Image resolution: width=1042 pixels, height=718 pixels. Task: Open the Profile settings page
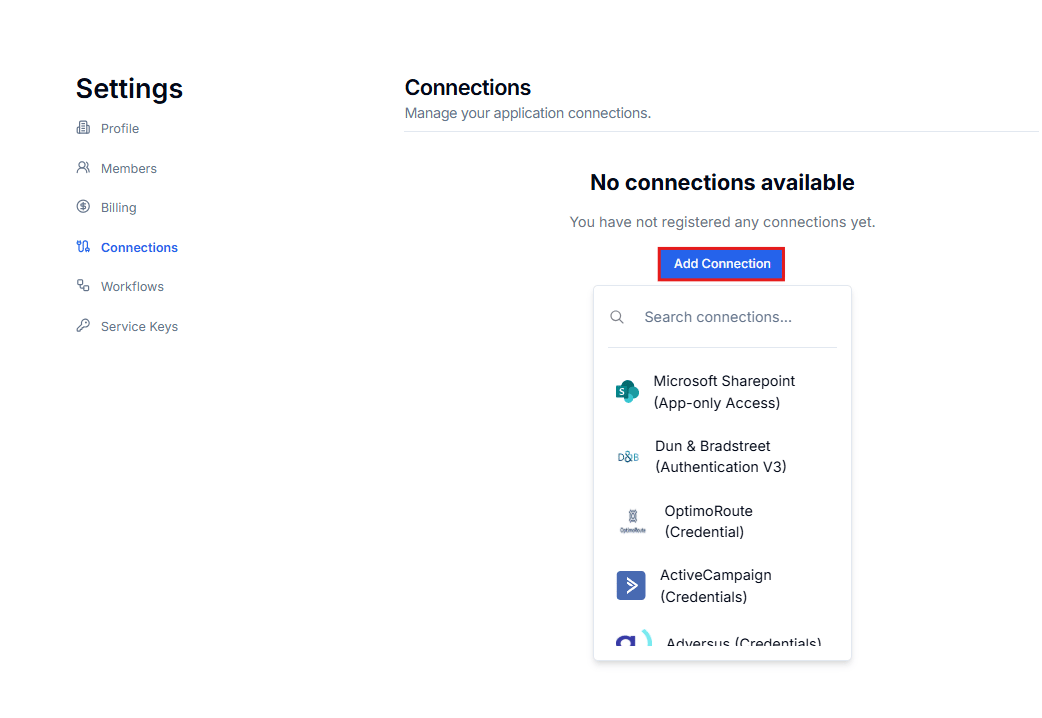pos(120,128)
